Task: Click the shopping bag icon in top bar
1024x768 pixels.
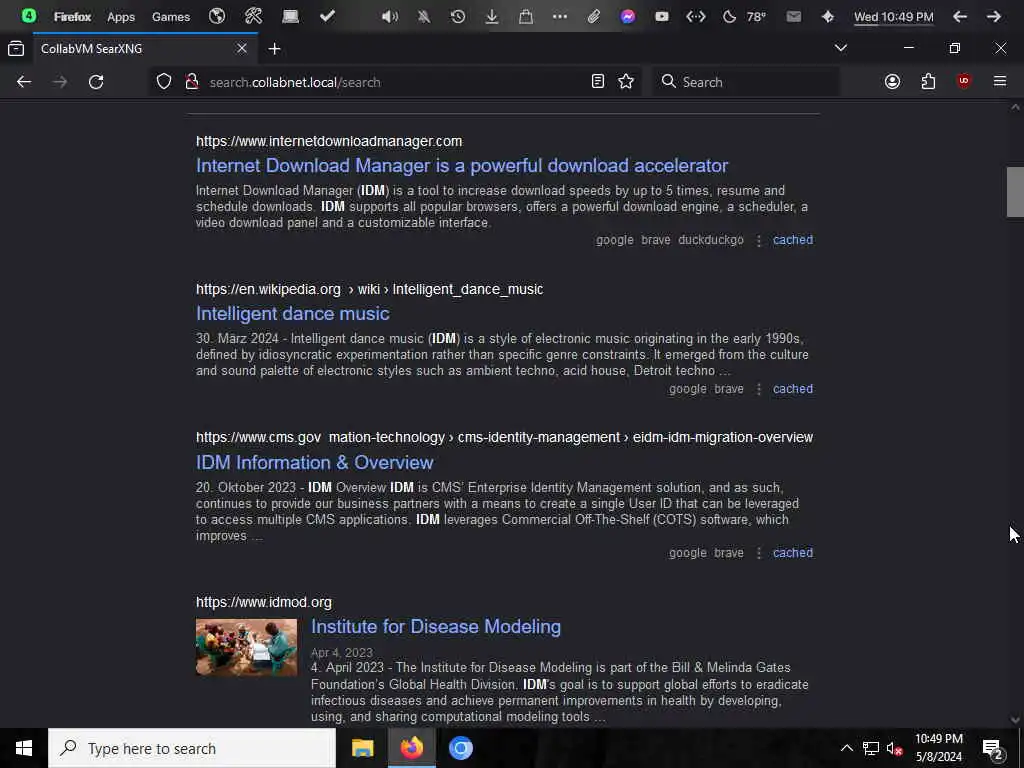Action: 526,16
